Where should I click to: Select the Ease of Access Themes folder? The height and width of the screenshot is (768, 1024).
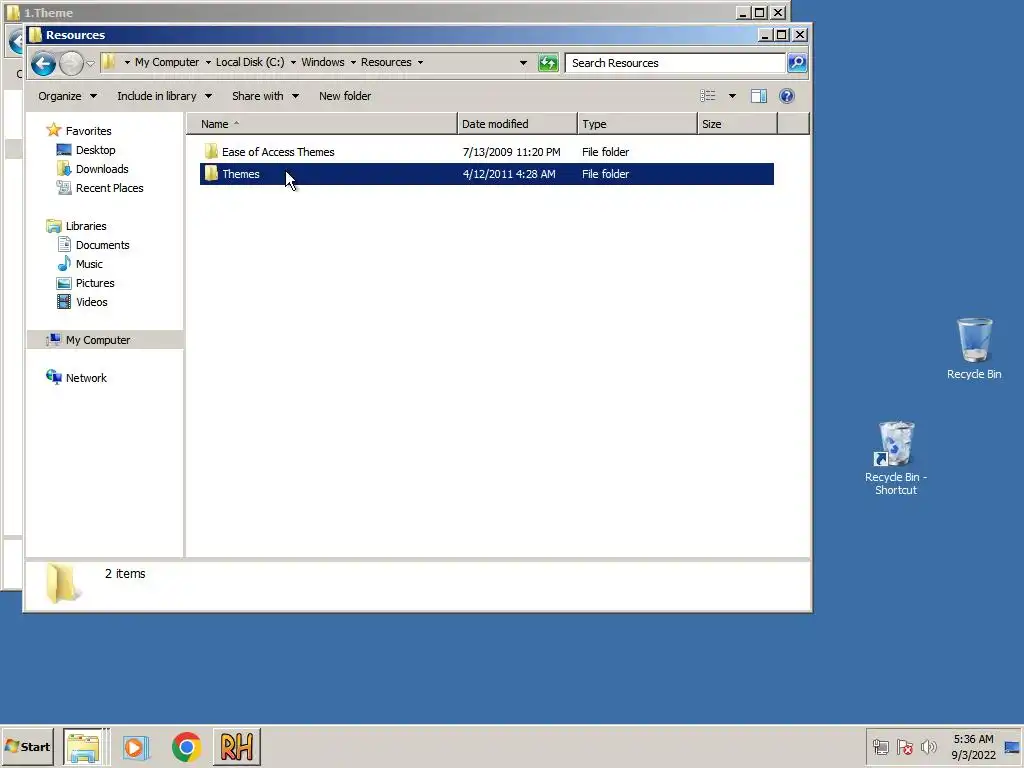[487, 152]
